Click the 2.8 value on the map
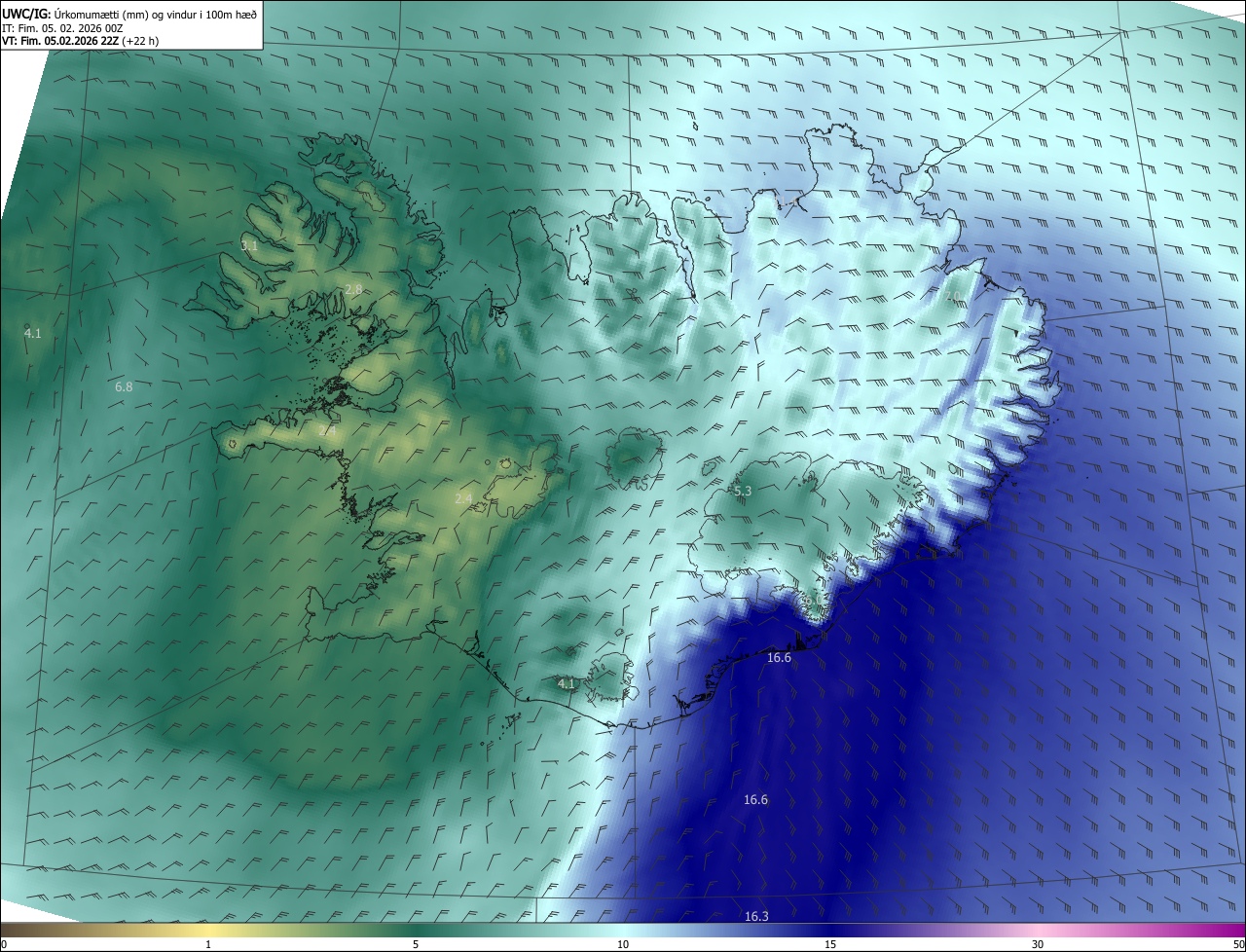Screen dimensions: 1246x952 click(353, 289)
